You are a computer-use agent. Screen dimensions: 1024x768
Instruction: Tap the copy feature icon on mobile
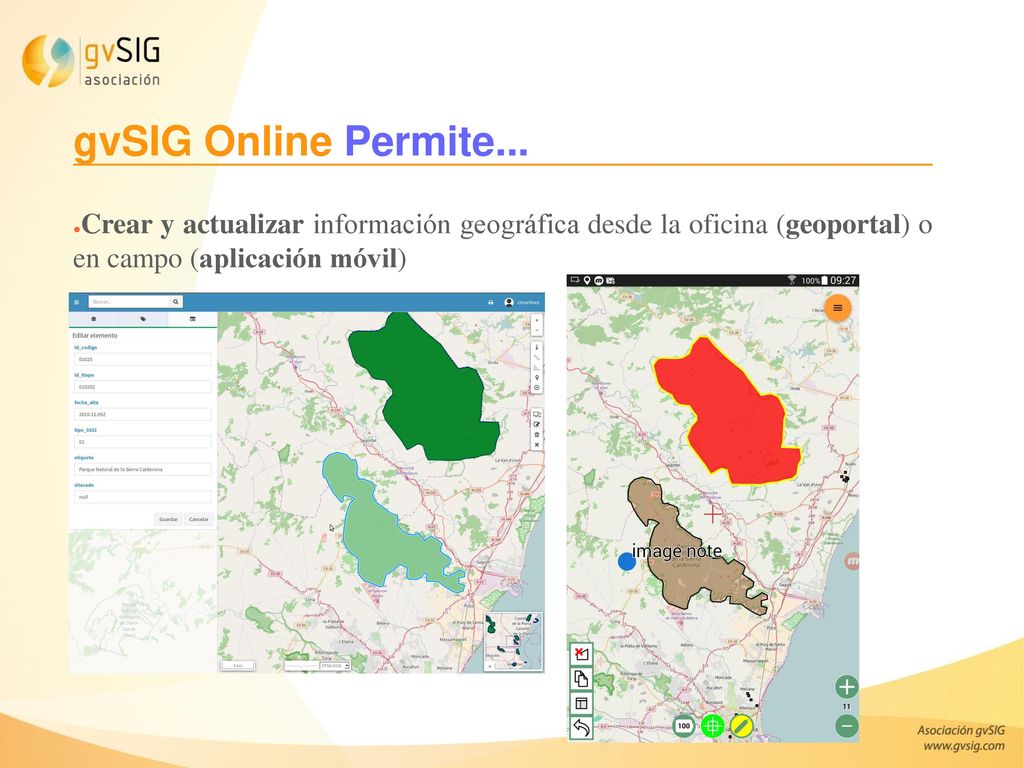[x=581, y=679]
